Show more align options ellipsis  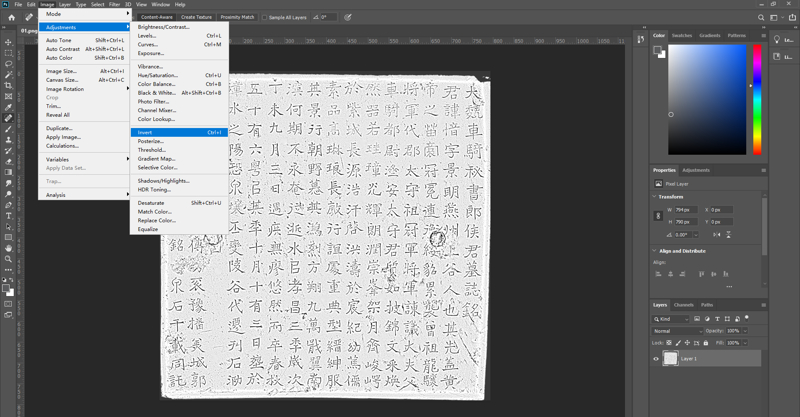[x=729, y=286]
